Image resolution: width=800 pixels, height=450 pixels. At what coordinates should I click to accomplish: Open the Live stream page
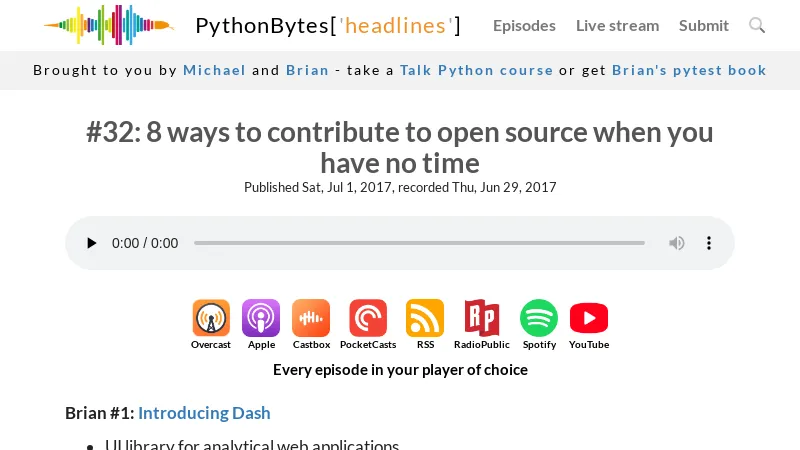[617, 26]
